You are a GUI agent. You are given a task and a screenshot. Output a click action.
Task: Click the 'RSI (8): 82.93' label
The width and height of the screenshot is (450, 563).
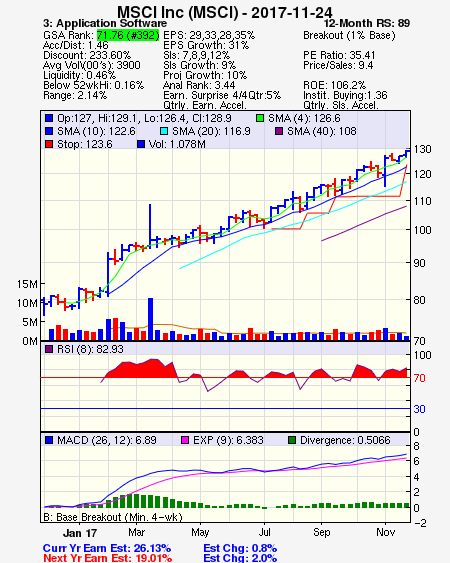pyautogui.click(x=90, y=349)
